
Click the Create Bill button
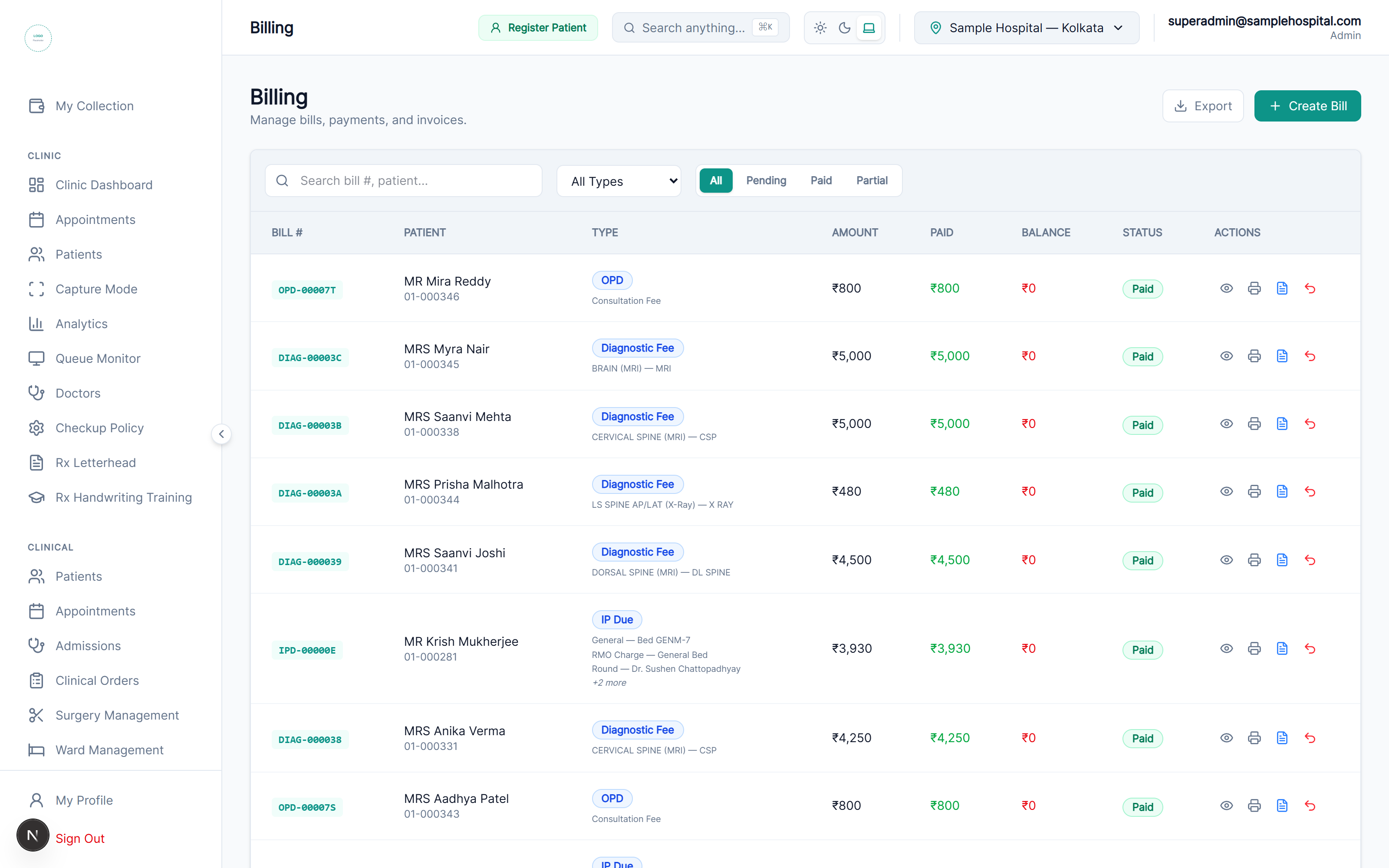pos(1307,105)
